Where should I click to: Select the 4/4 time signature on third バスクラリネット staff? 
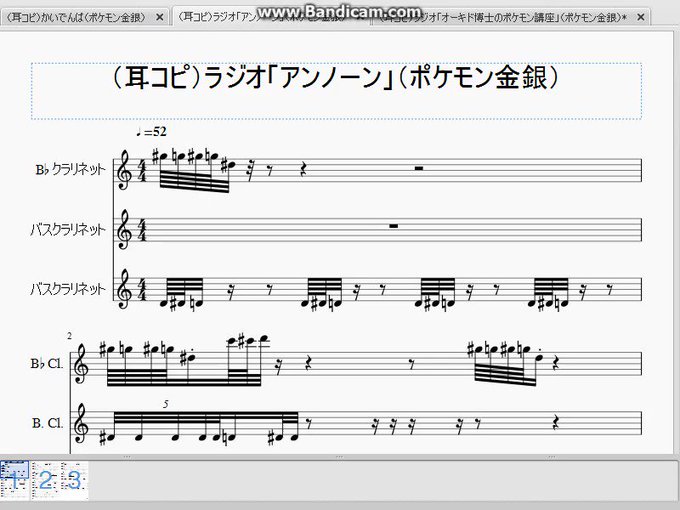tap(142, 290)
